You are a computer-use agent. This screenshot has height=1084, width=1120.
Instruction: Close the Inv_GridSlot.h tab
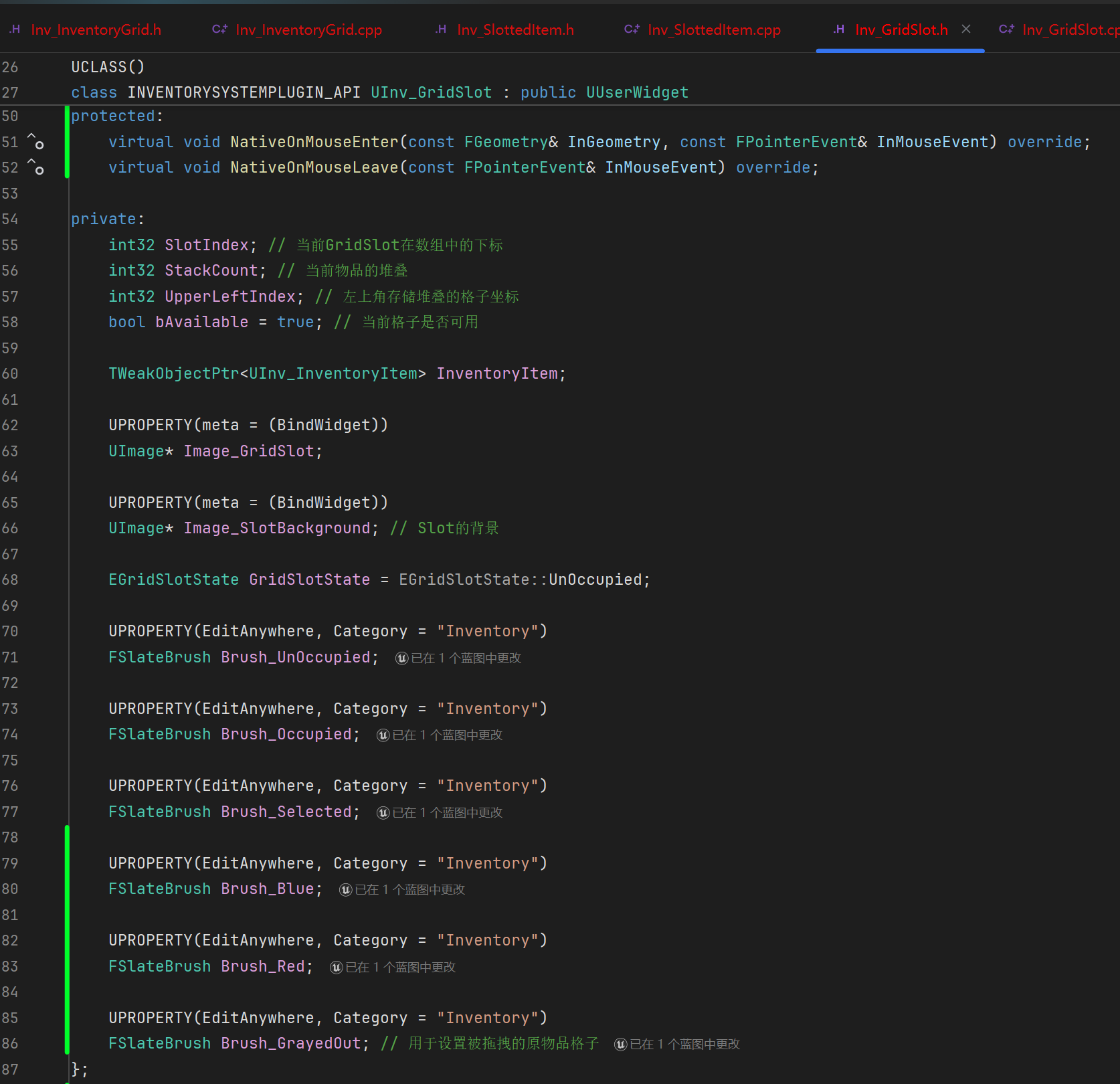coord(966,29)
